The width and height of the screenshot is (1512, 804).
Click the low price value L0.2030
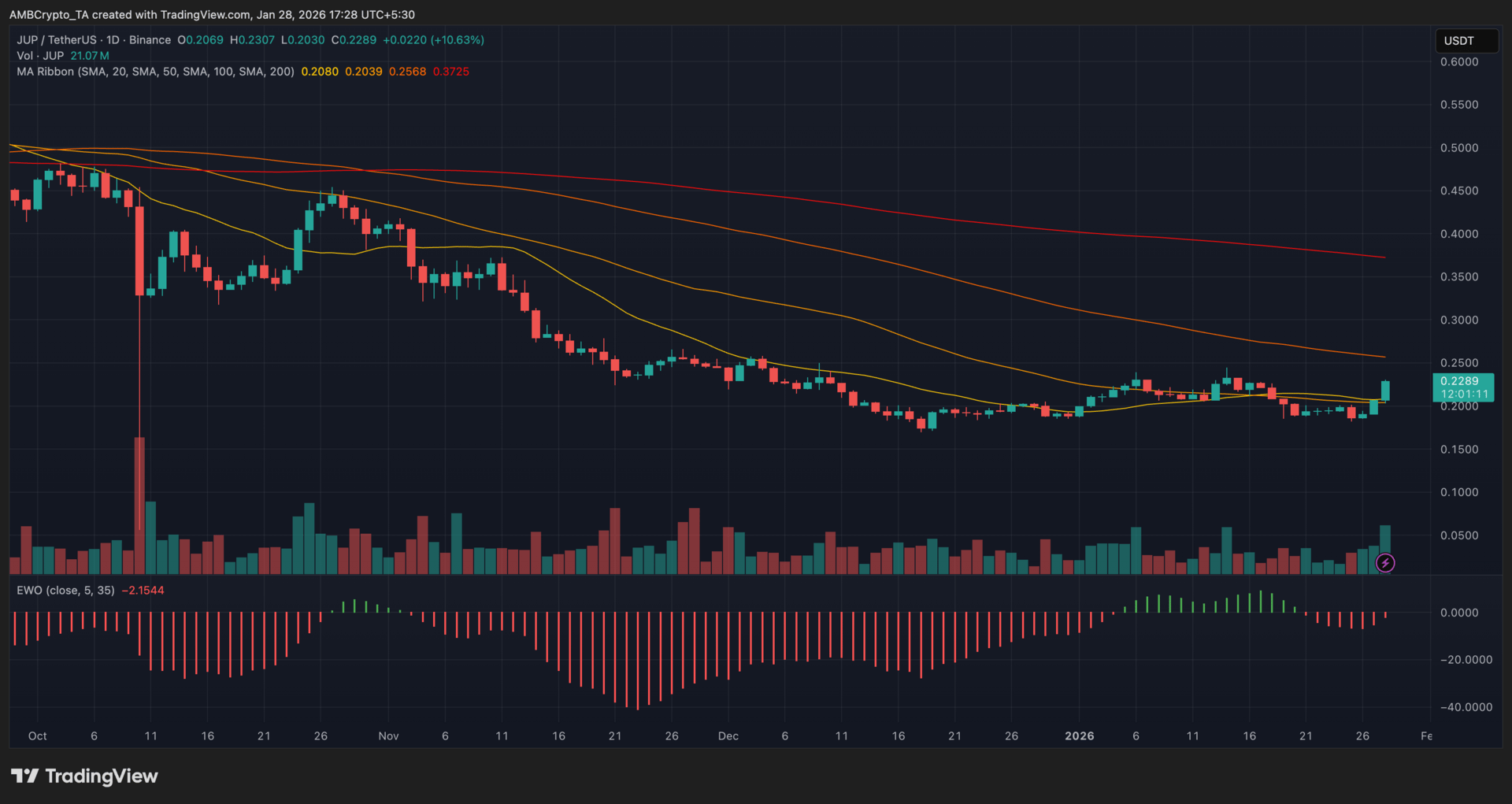(x=302, y=40)
